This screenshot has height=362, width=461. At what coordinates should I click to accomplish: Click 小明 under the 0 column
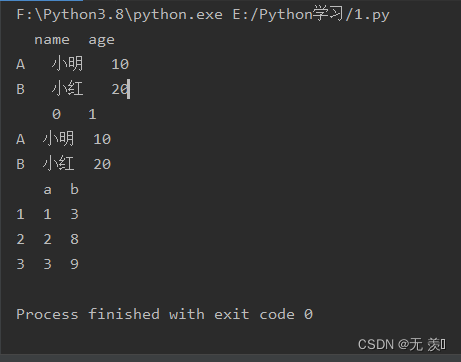[x=58, y=138]
